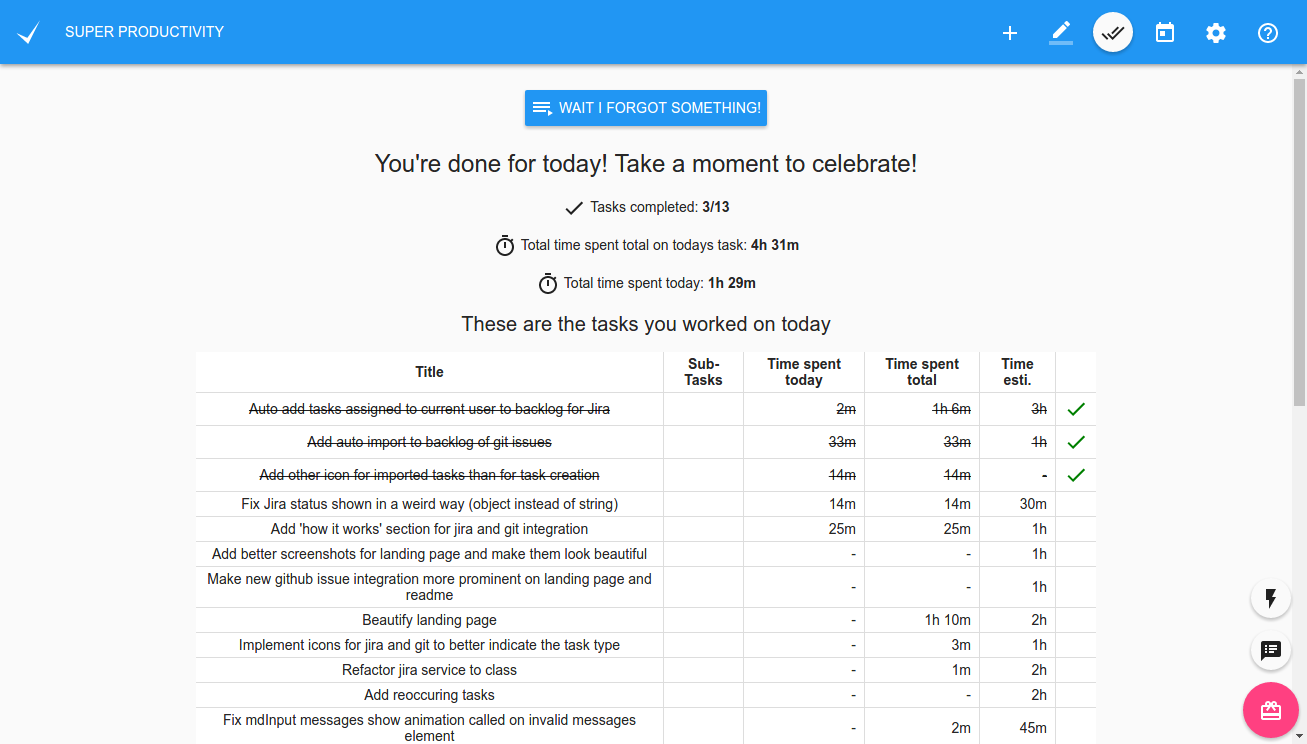Click the Beautify landing page task row
Screen dimensions: 1307x744
[429, 620]
